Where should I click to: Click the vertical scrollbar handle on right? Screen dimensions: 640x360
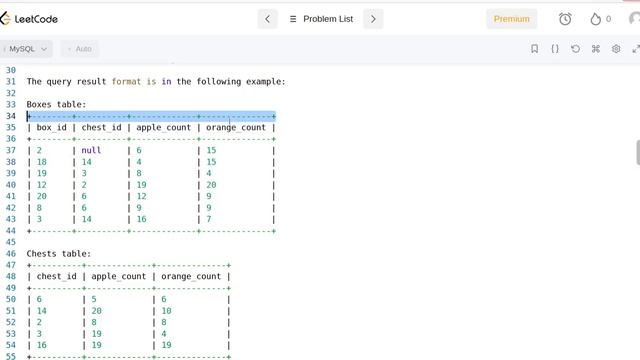(x=638, y=152)
